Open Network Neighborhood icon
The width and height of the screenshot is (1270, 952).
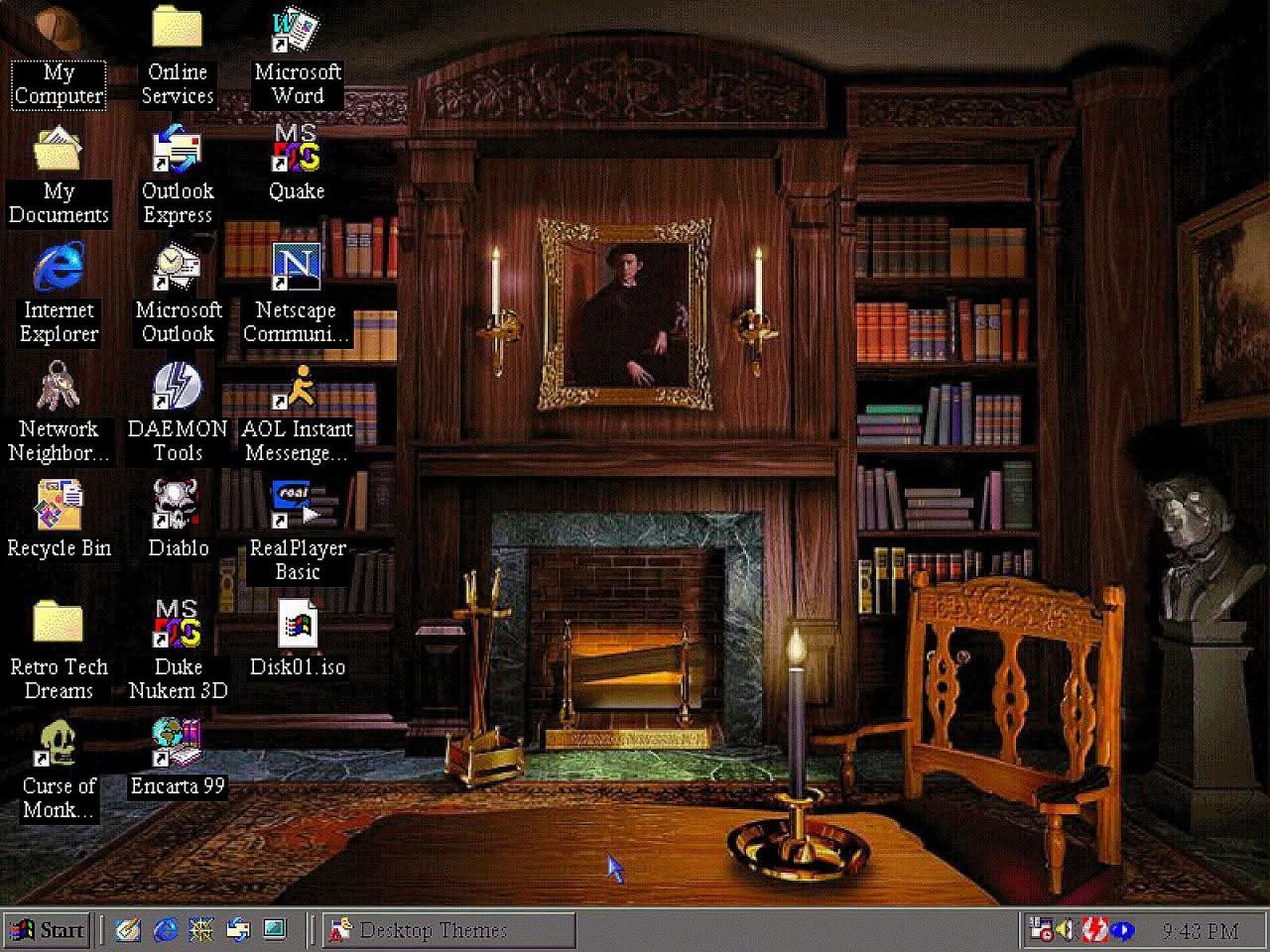click(x=59, y=414)
